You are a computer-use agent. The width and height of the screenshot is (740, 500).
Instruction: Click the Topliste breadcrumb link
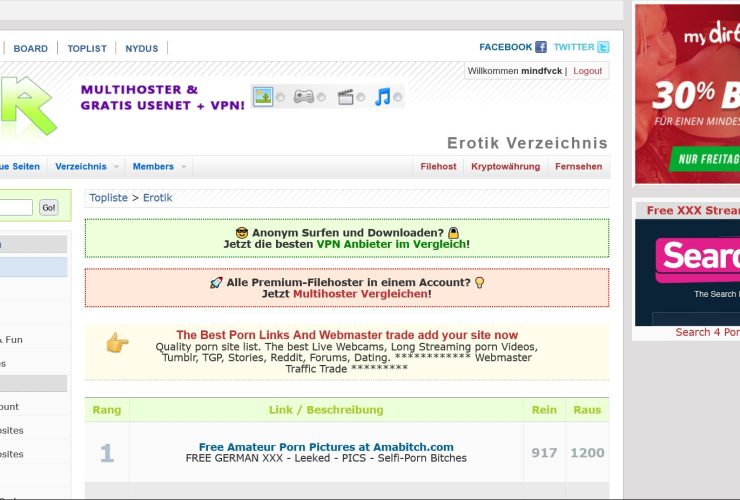point(109,198)
